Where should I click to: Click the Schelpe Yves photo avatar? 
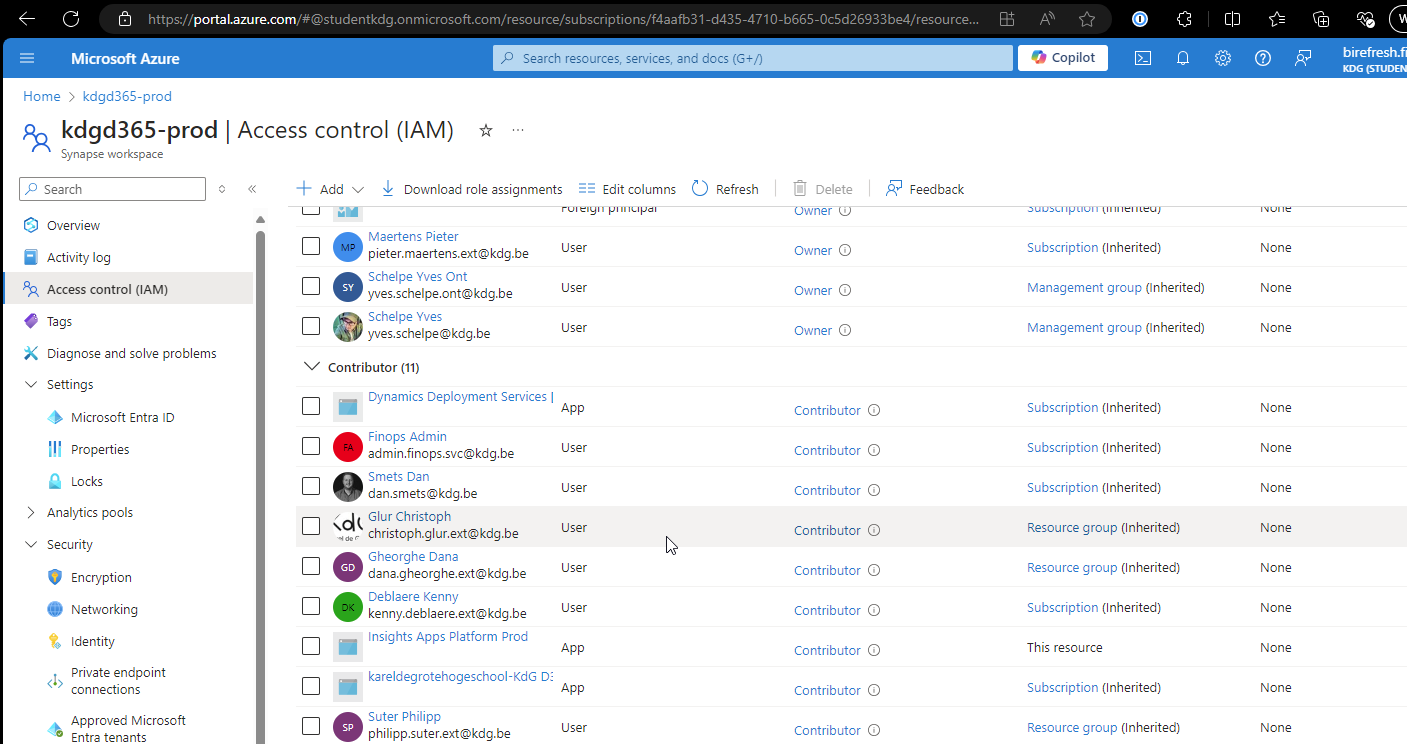pyautogui.click(x=348, y=327)
